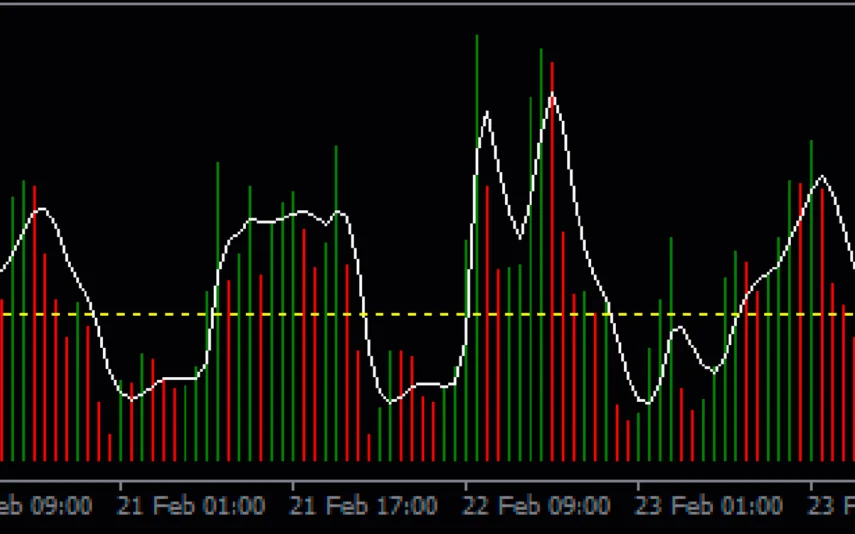
Task: Click the axis tick mark above "21 Feb 01:00"
Action: (119, 486)
